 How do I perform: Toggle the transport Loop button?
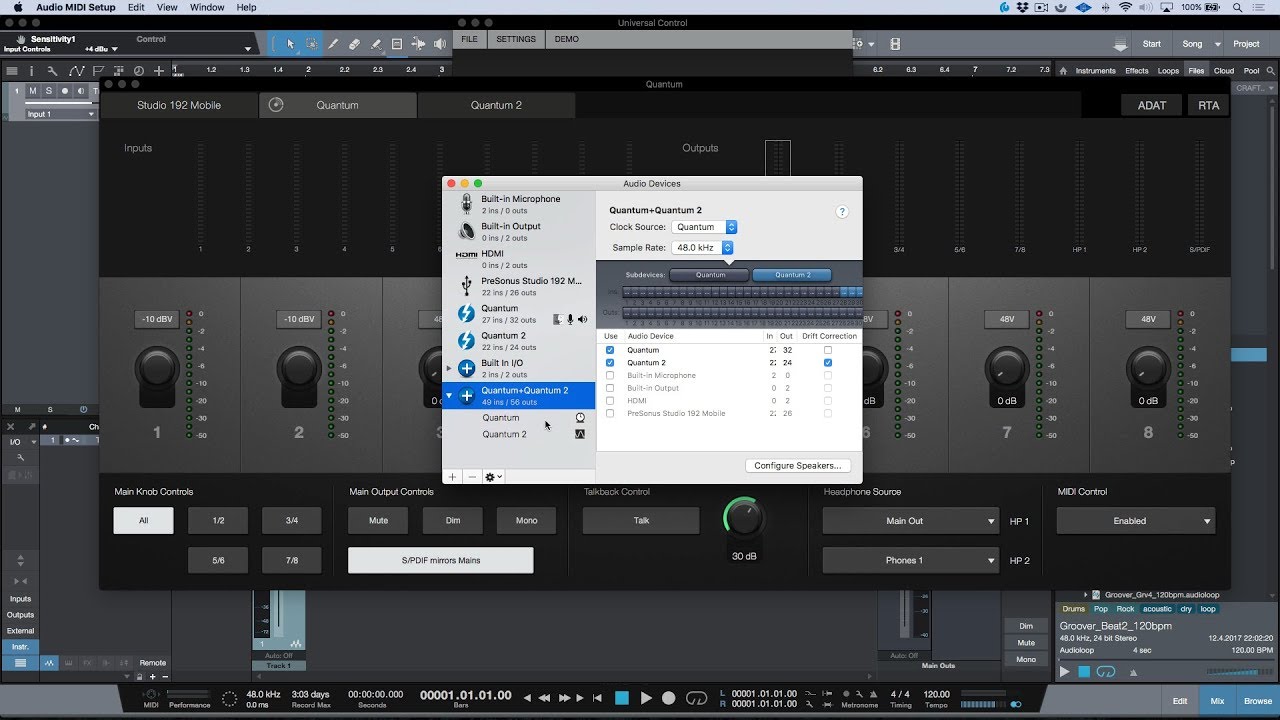point(697,698)
